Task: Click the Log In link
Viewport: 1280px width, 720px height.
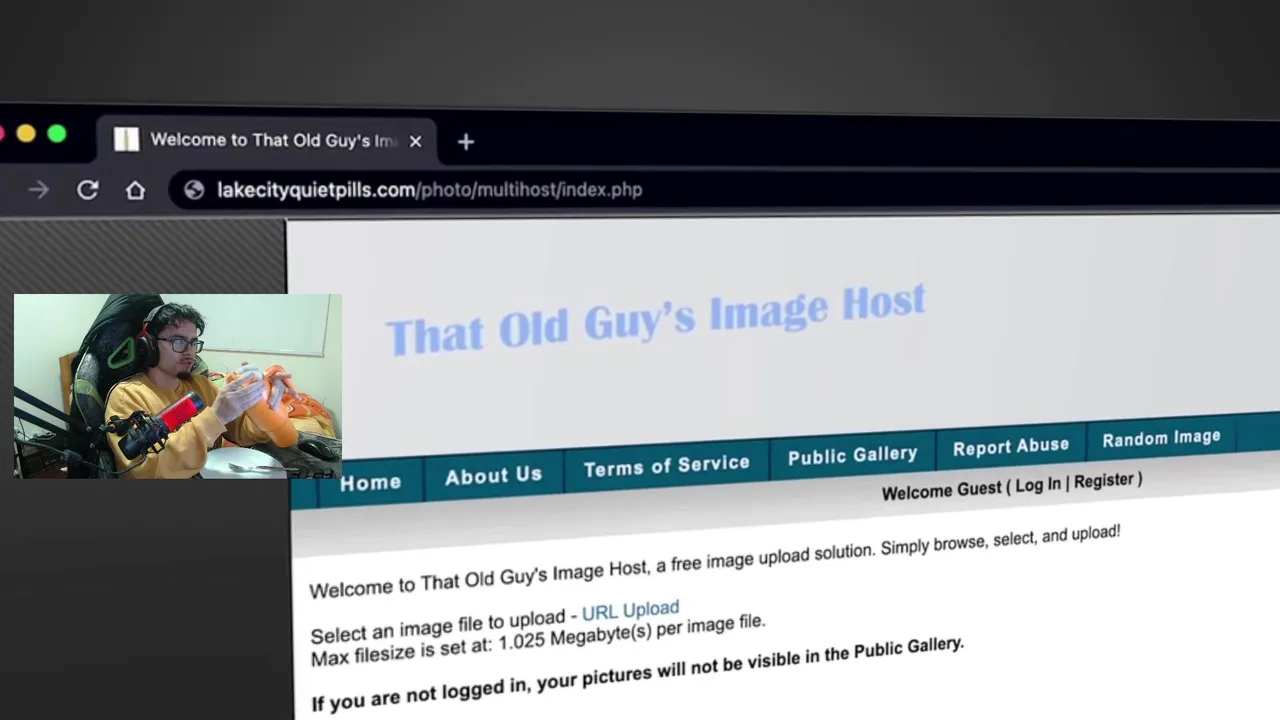Action: [x=1038, y=485]
